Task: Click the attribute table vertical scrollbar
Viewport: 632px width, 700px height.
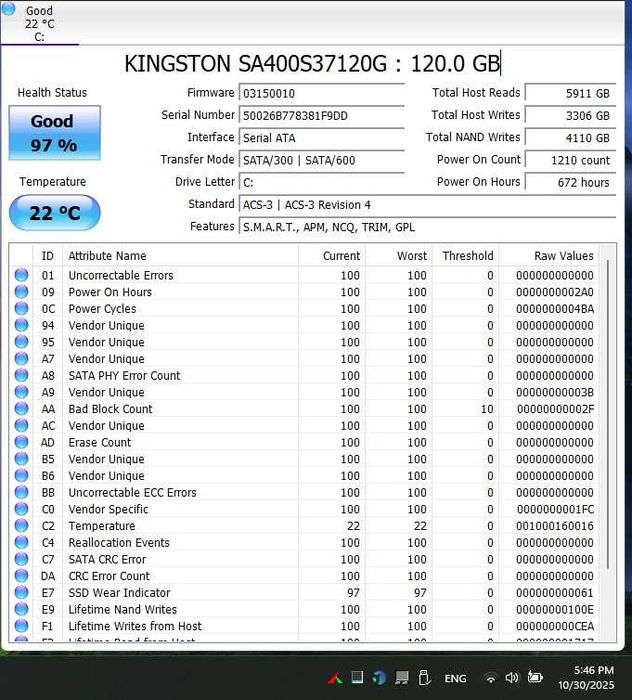Action: pos(607,415)
